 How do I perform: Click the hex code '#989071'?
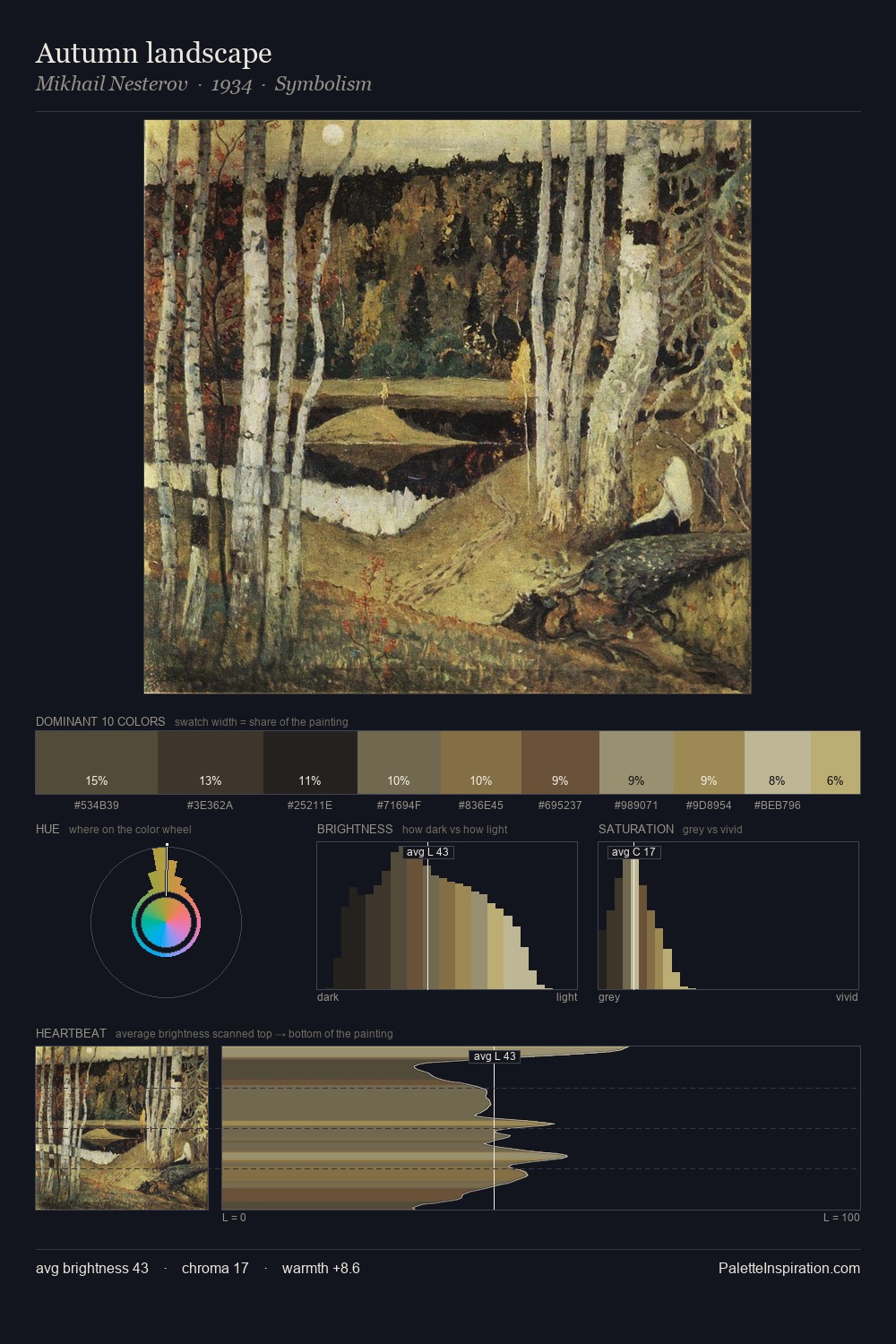click(636, 806)
